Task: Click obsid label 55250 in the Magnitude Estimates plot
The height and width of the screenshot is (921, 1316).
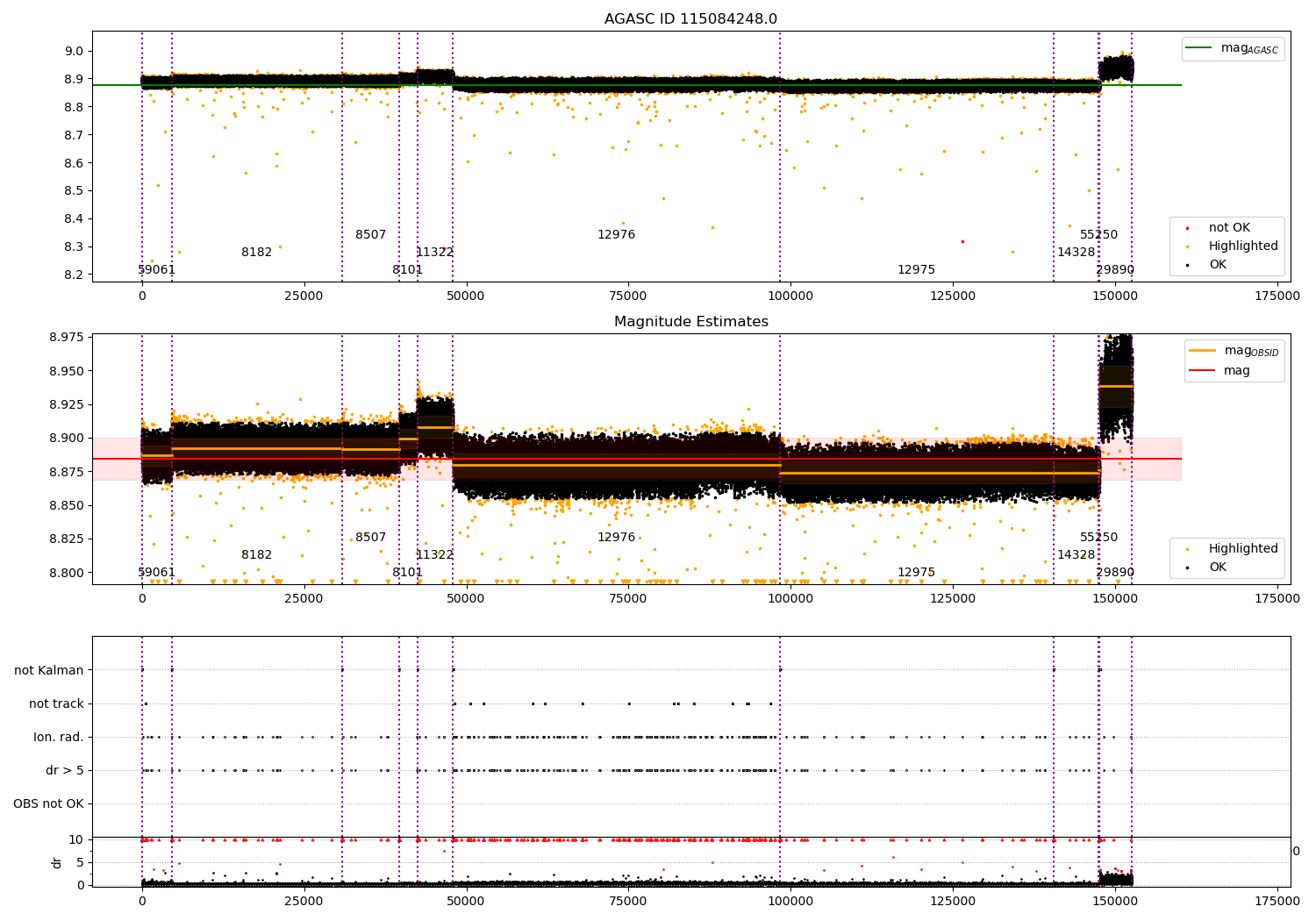Action: [1098, 538]
